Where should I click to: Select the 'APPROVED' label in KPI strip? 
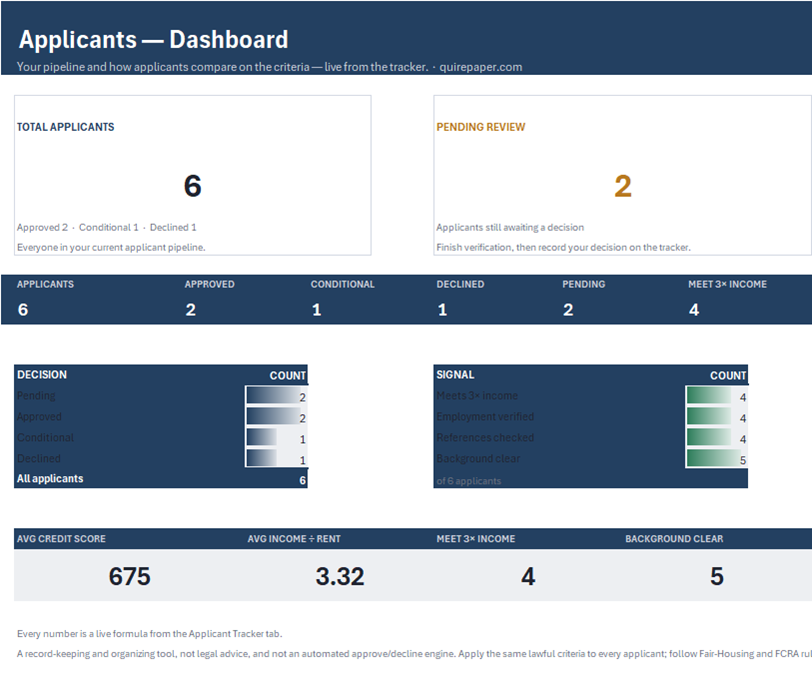tap(210, 284)
